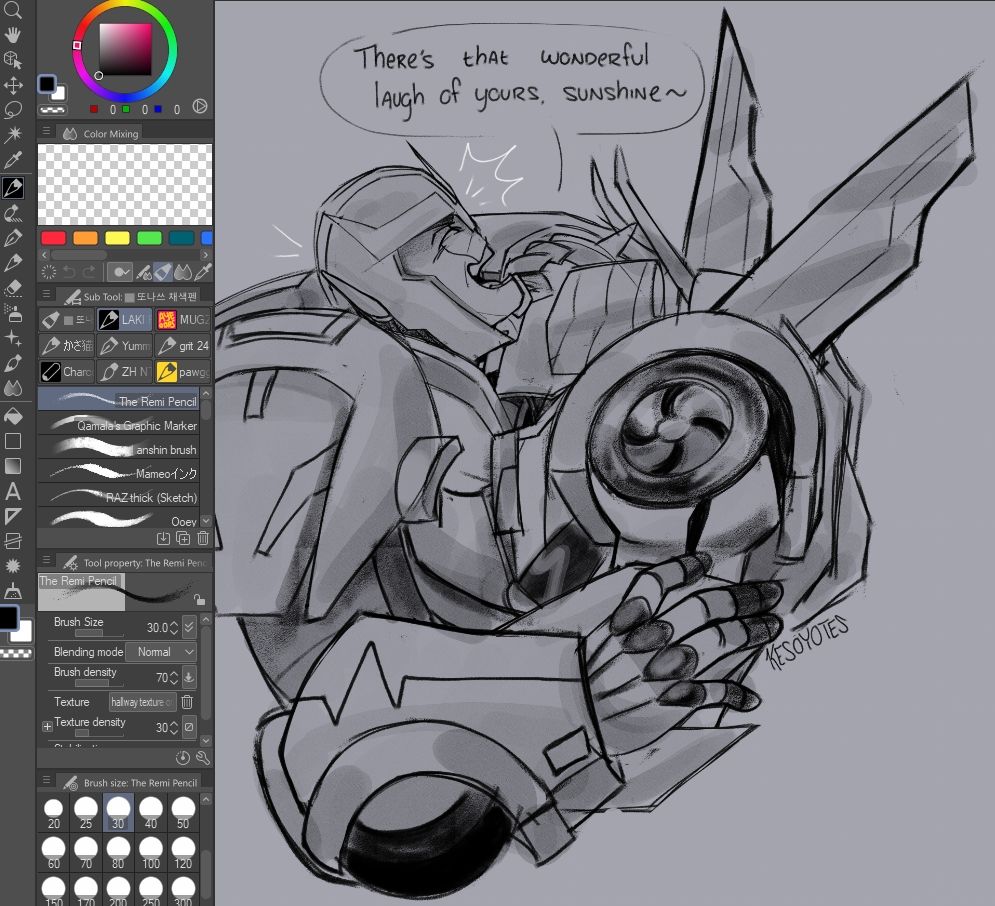Select the anshin brush
995x906 pixels.
[119, 449]
